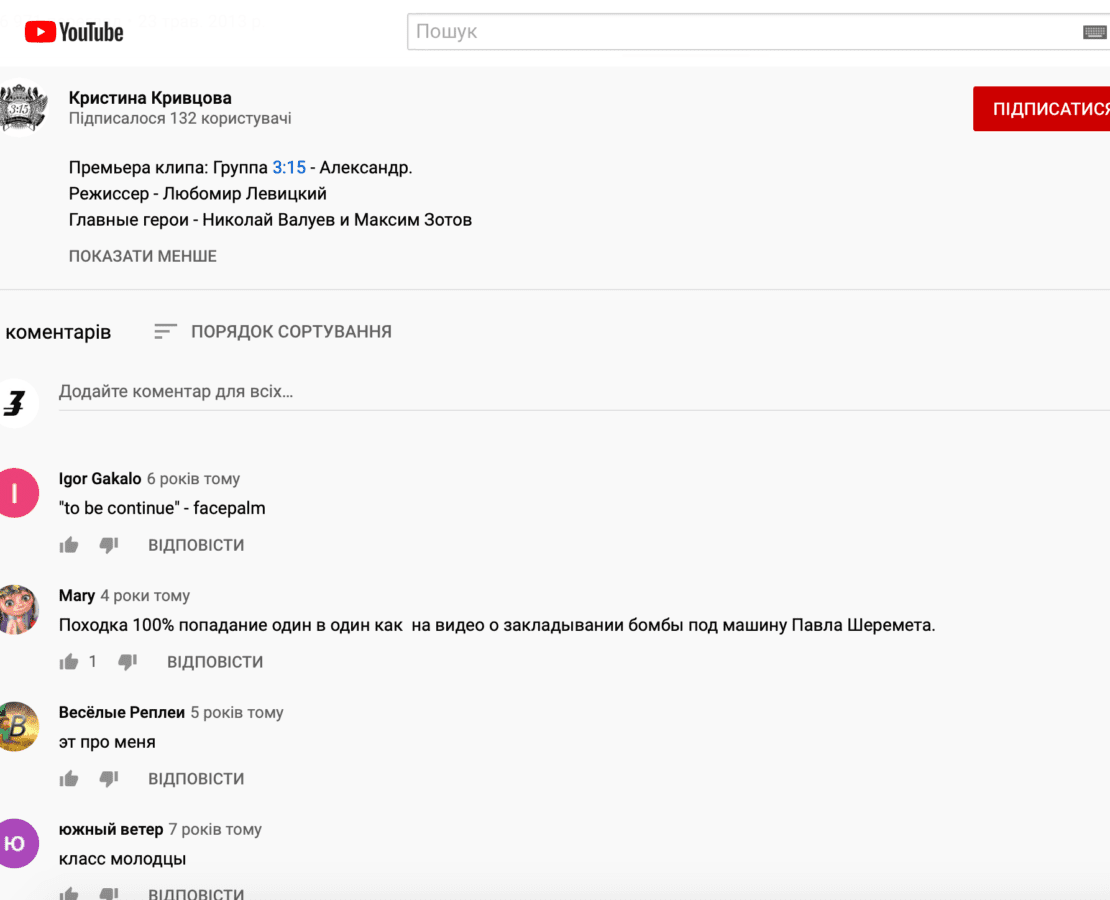Open the южный ветер author name
Image resolution: width=1110 pixels, height=900 pixels.
[x=111, y=829]
